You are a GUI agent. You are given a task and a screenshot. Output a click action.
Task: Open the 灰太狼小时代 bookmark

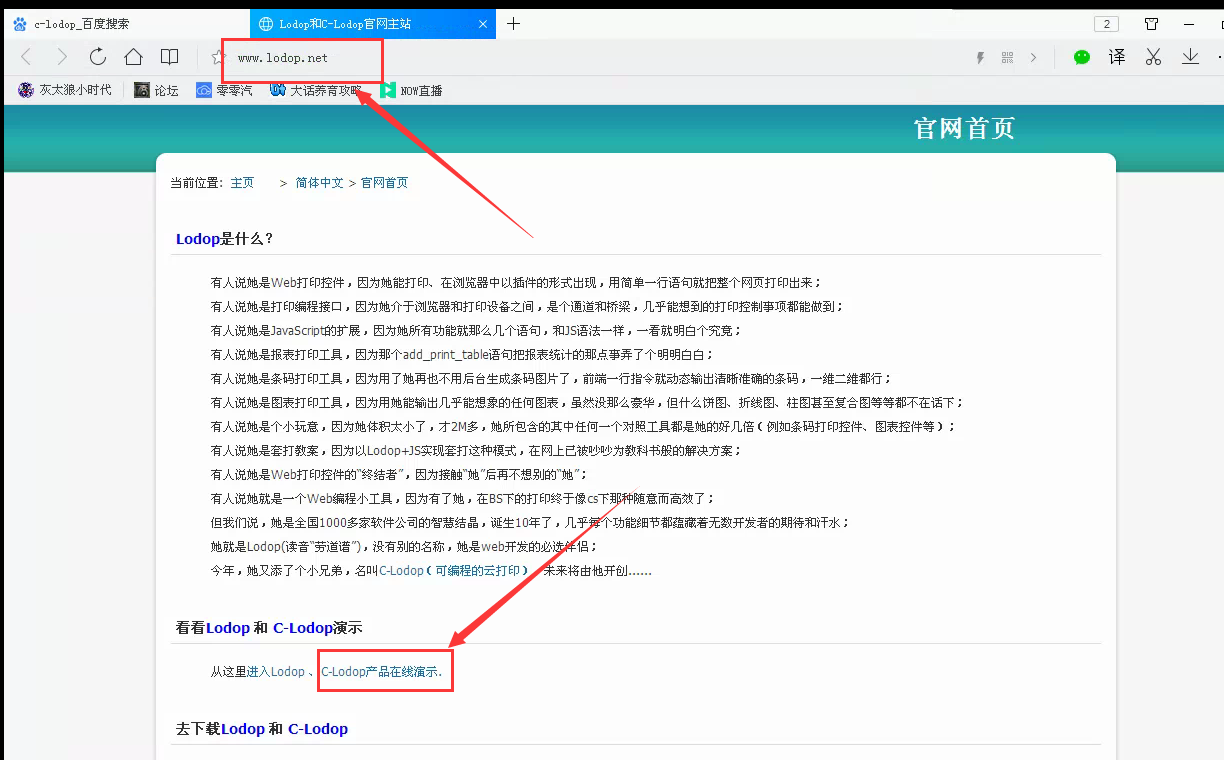65,90
